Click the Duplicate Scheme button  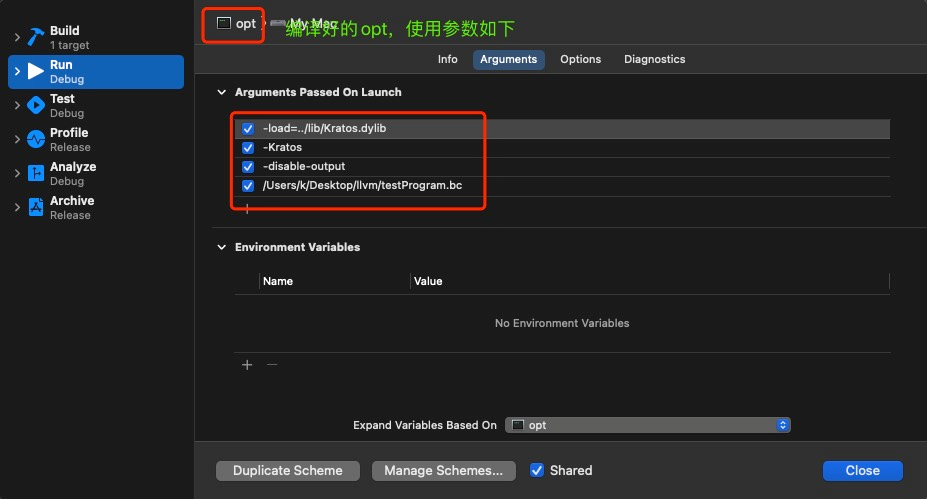(x=288, y=470)
